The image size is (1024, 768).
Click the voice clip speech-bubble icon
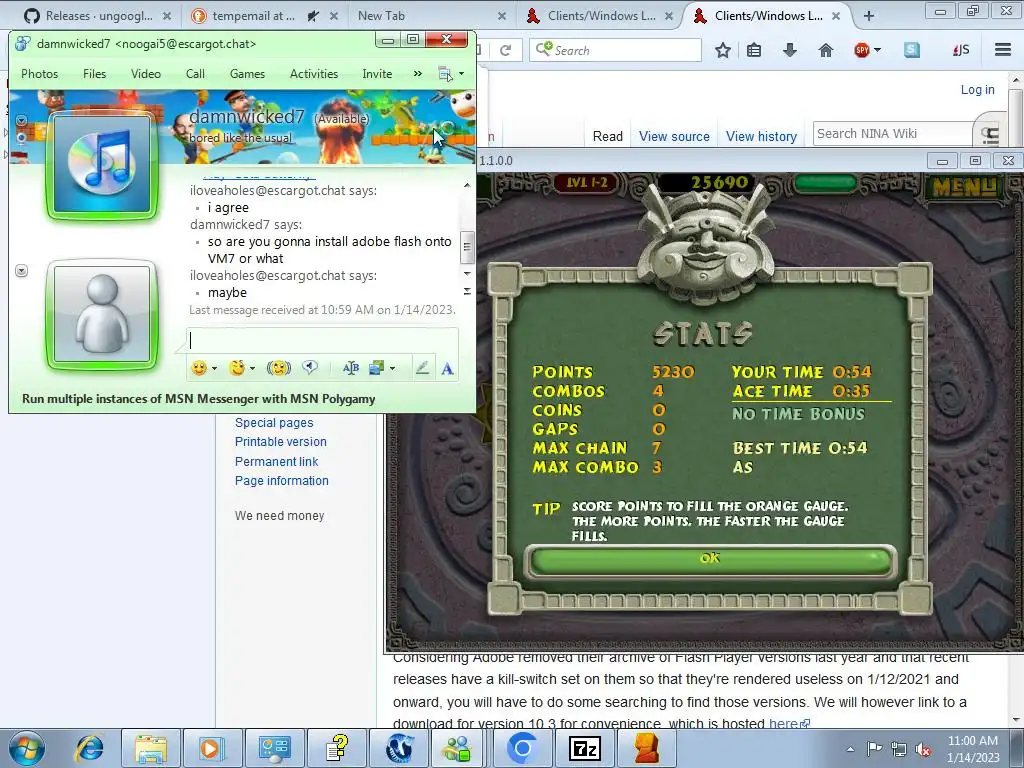(x=310, y=368)
